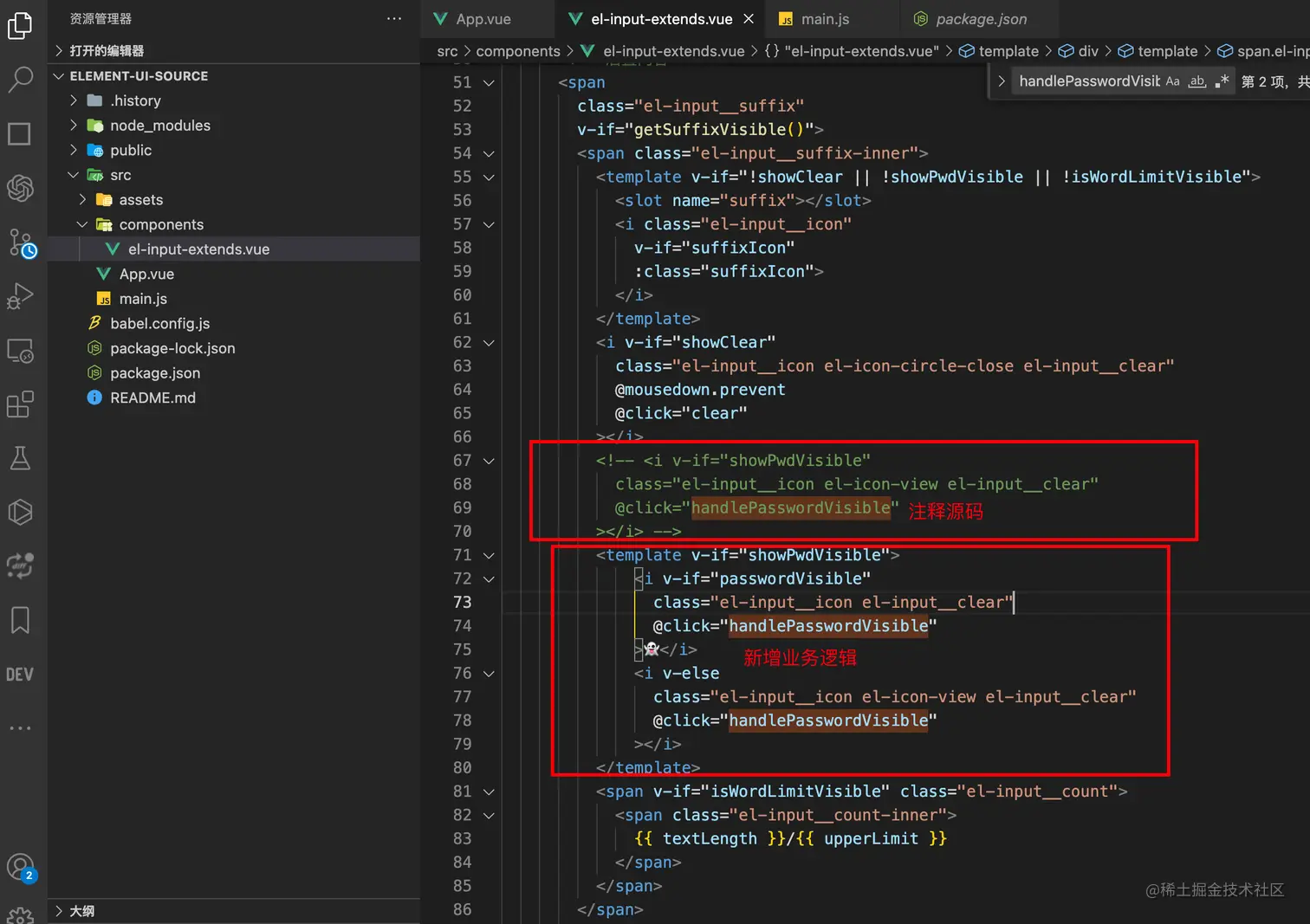
Task: Click the square stop-like icon in activity bar
Action: [19, 134]
